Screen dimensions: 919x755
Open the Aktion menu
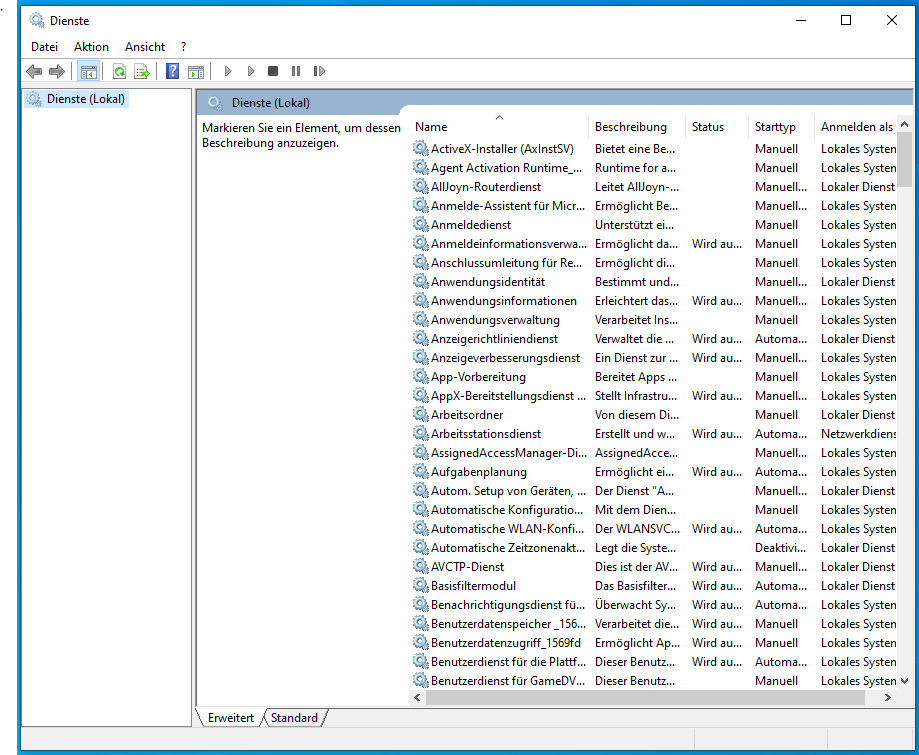tap(91, 47)
